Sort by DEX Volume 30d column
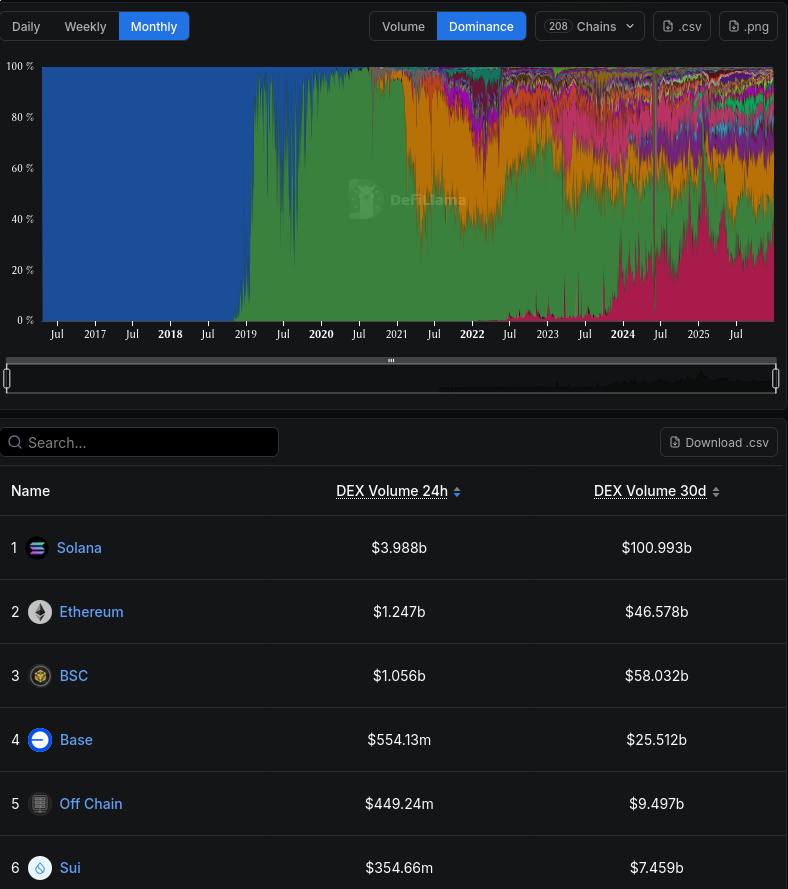The height and width of the screenshot is (889, 788). pos(650,491)
